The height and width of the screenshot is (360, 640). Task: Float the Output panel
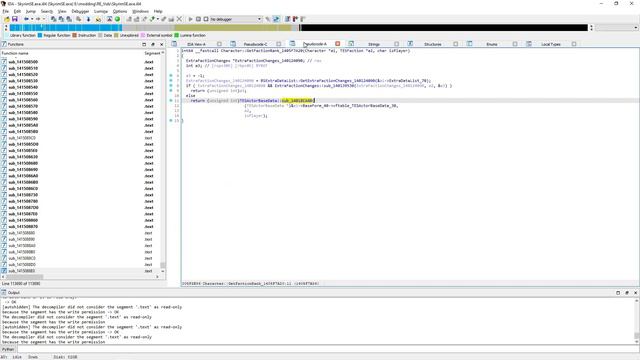click(x=627, y=293)
